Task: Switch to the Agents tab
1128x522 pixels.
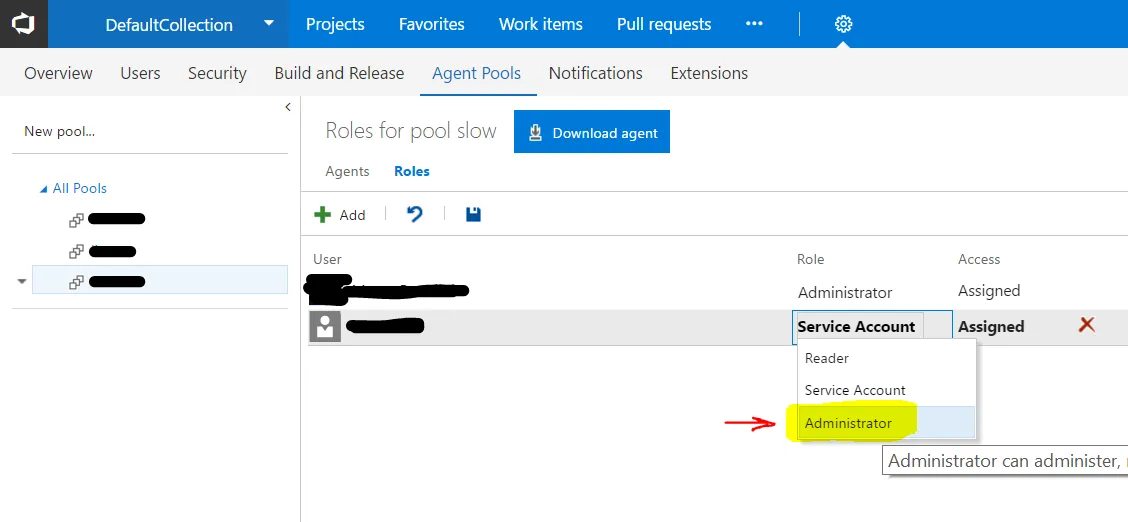Action: [347, 171]
